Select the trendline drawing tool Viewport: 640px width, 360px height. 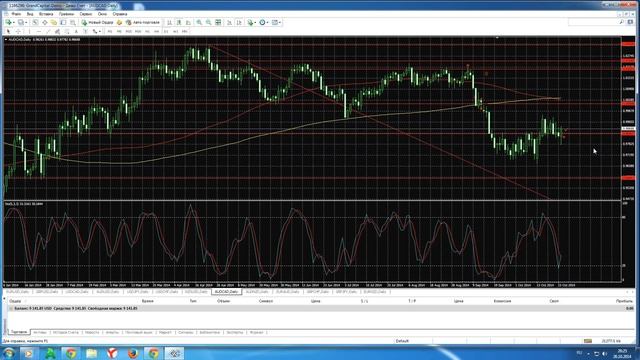point(48,31)
